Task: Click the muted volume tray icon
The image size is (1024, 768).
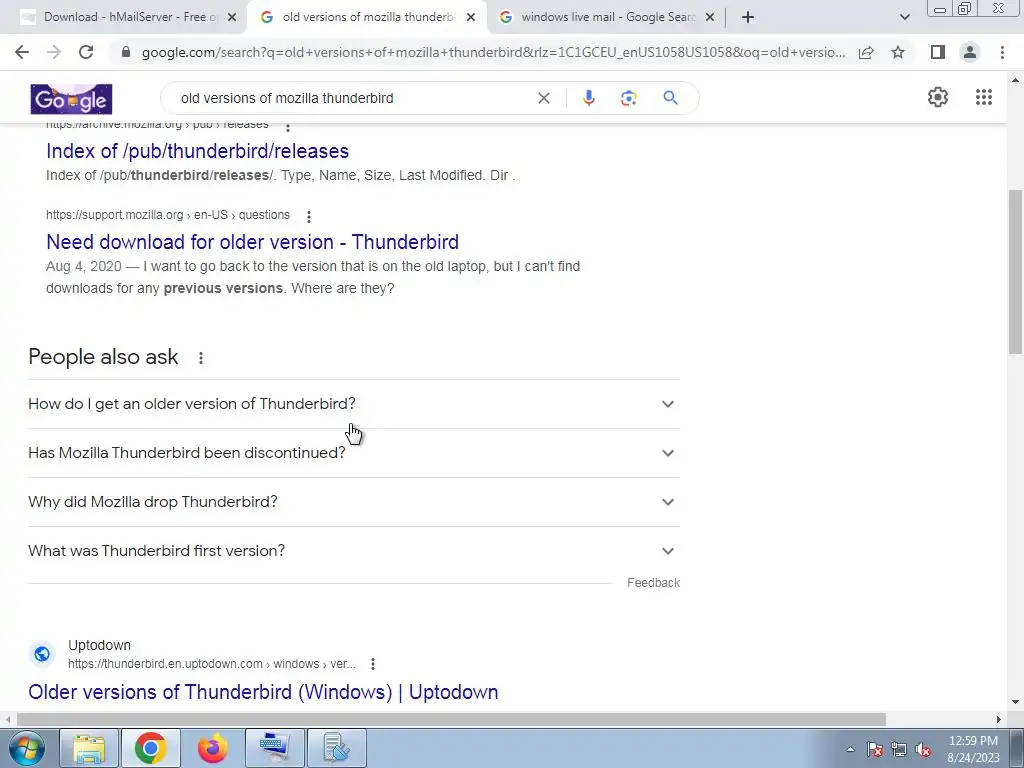Action: 923,750
